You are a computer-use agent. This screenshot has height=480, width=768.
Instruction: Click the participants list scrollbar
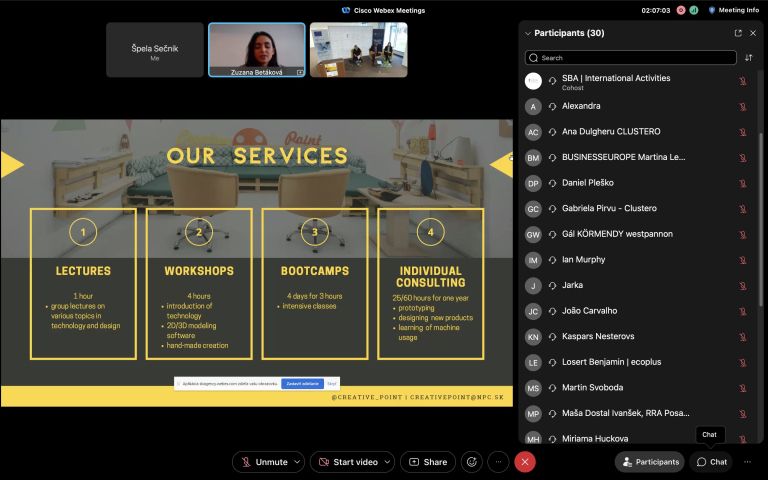tap(760, 220)
